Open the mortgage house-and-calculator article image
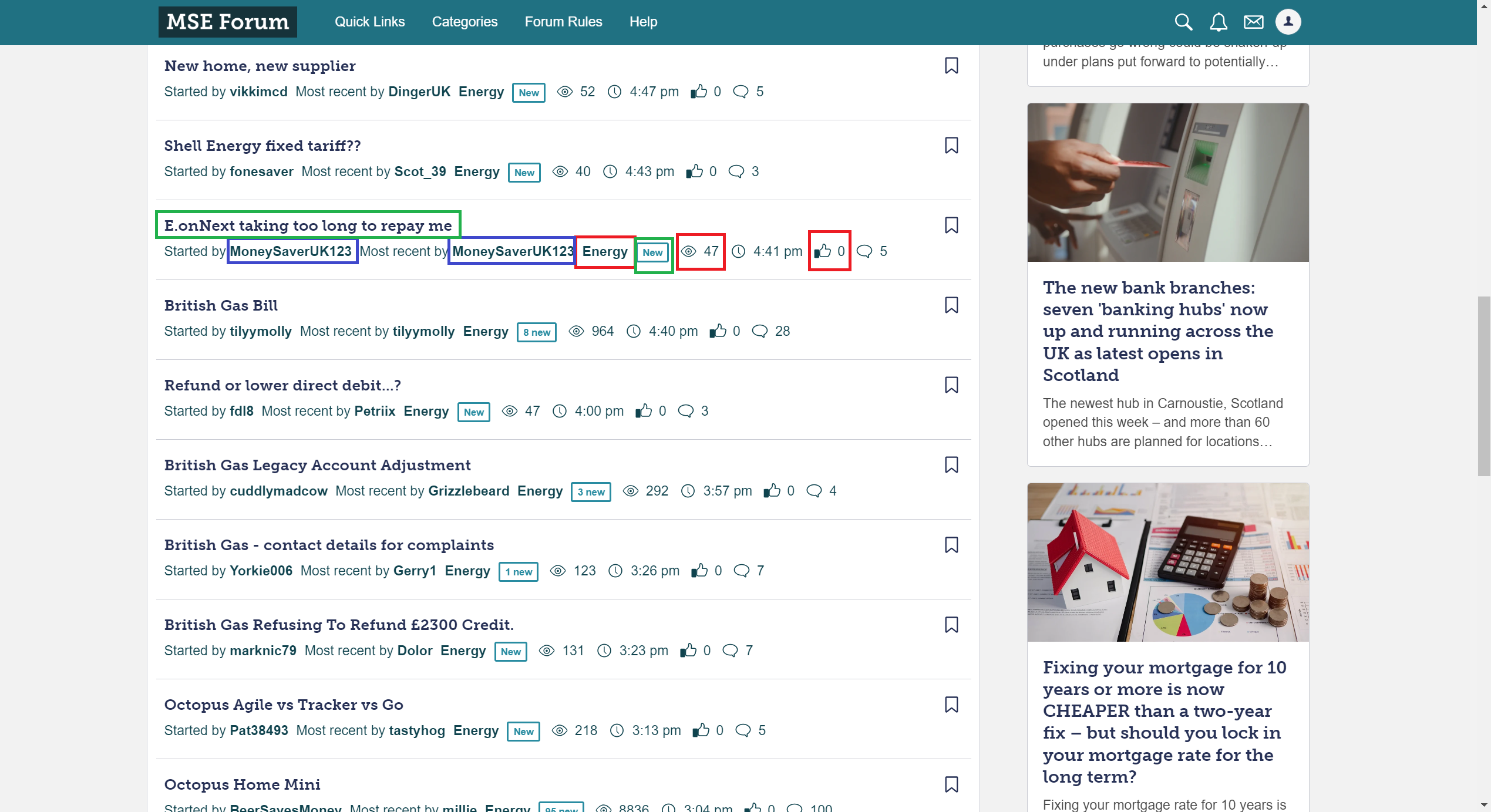1491x812 pixels. point(1168,562)
